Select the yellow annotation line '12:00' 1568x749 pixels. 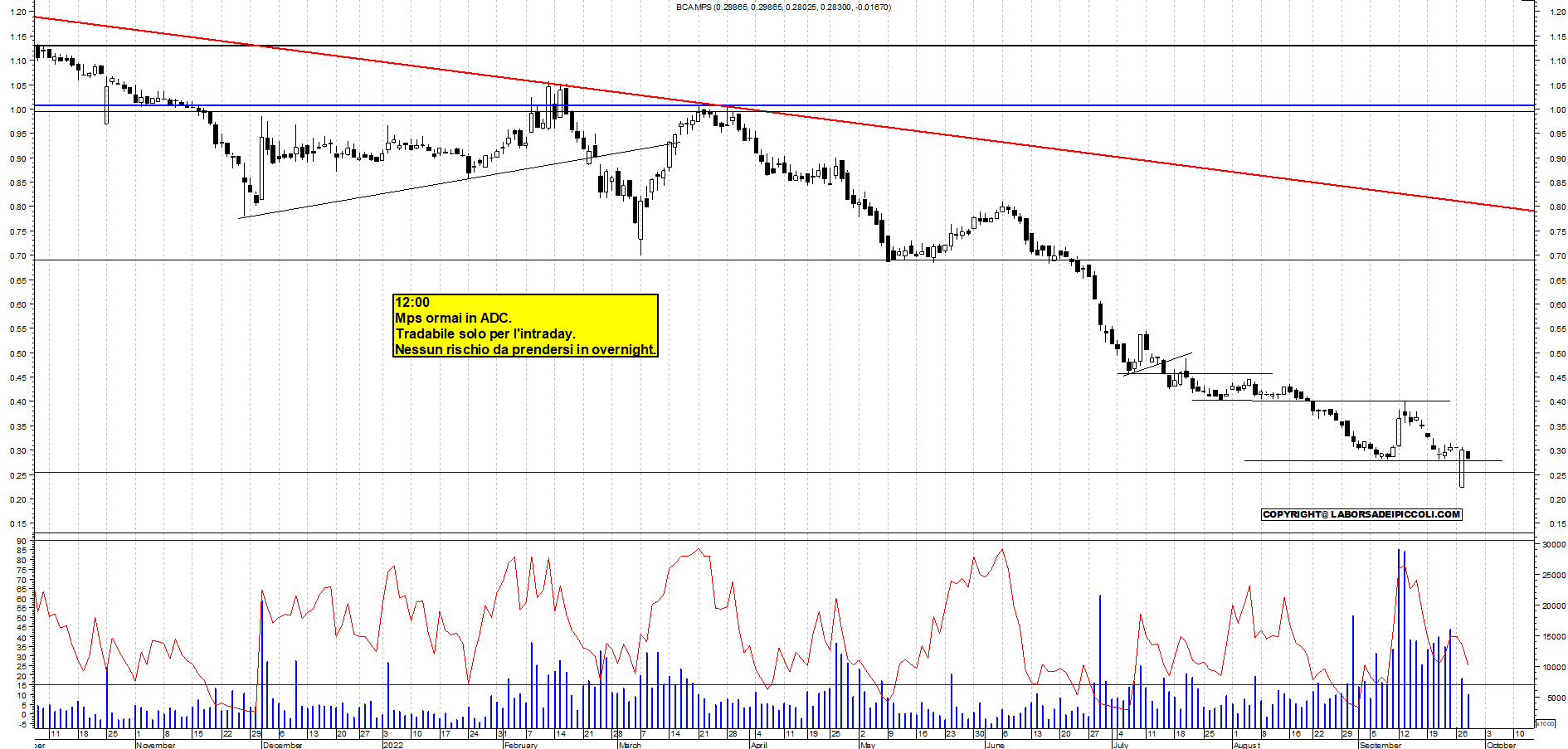412,302
